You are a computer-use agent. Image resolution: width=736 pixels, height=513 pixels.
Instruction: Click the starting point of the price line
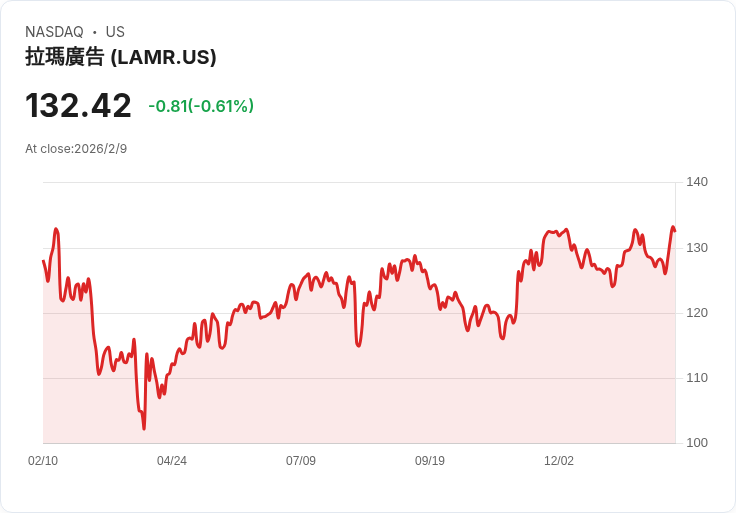[x=43, y=261]
